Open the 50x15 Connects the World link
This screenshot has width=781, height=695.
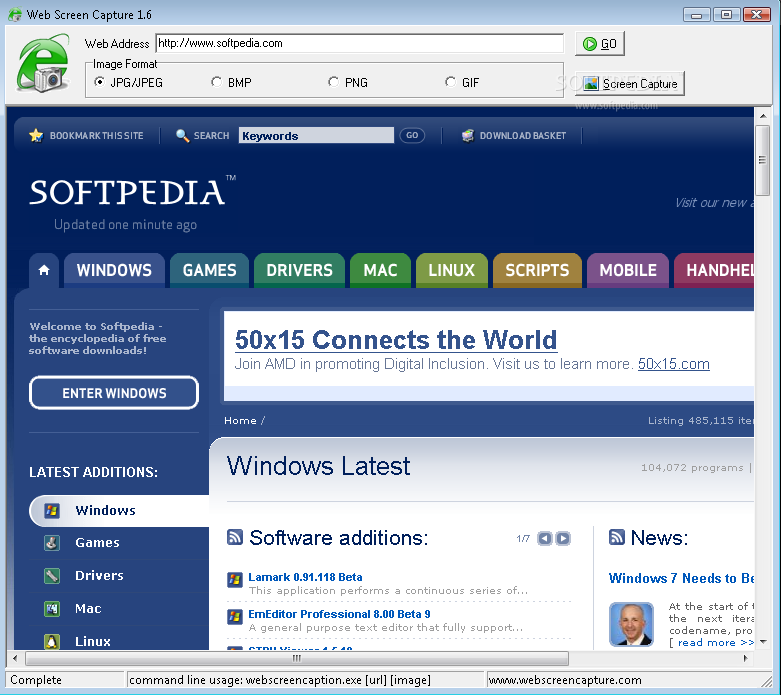point(396,340)
